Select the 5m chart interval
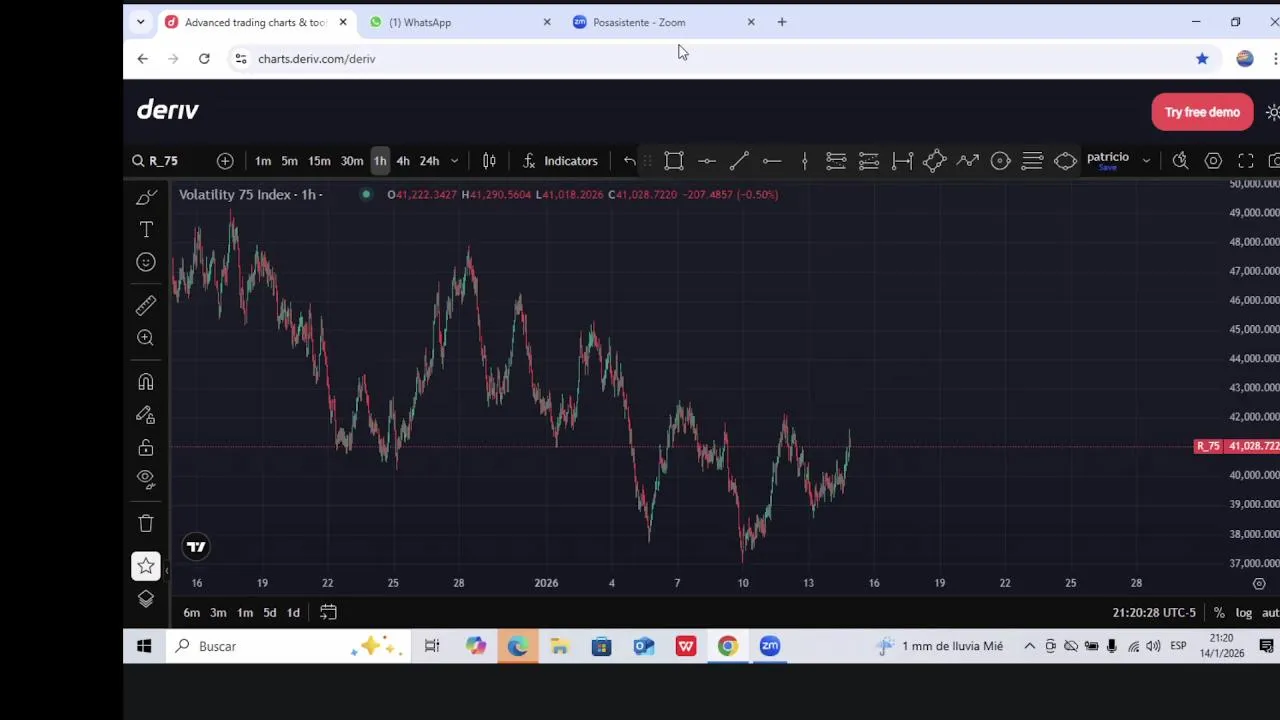This screenshot has height=720, width=1280. [x=289, y=161]
